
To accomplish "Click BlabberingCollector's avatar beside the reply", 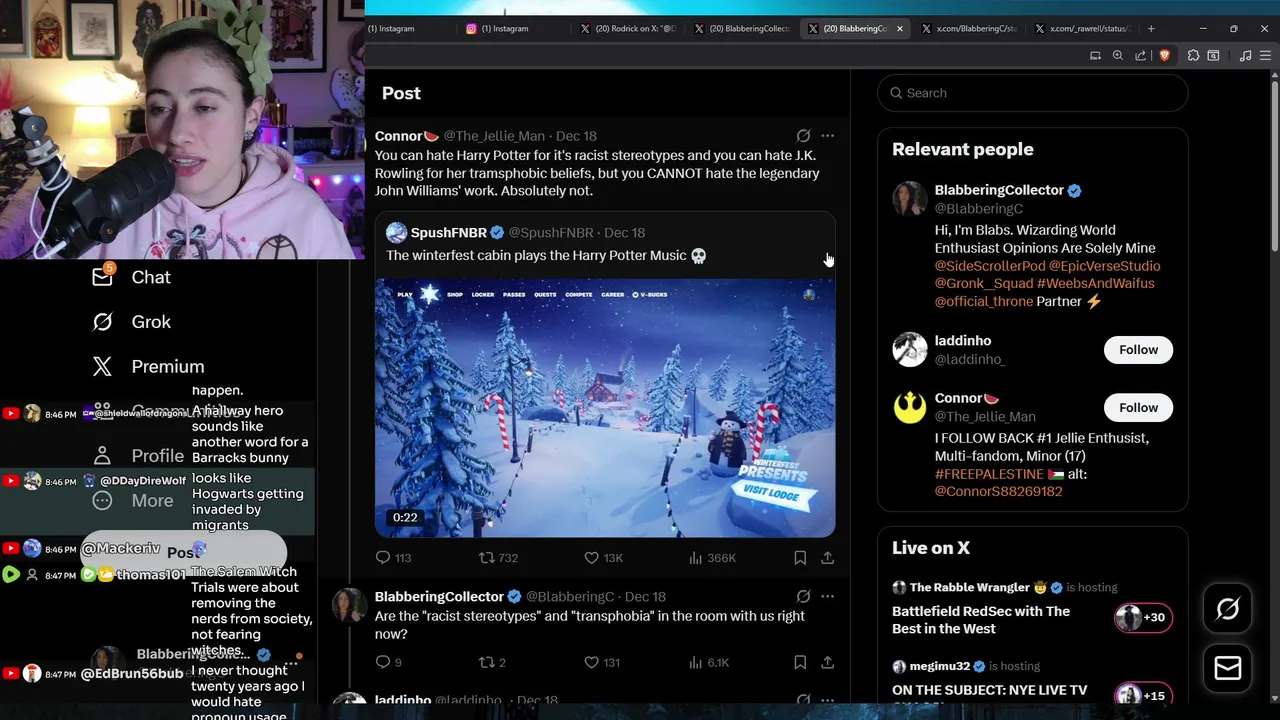I will [349, 606].
